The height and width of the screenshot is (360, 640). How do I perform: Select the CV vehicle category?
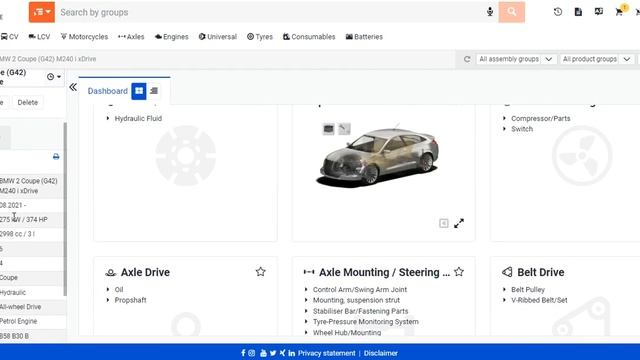(10, 37)
